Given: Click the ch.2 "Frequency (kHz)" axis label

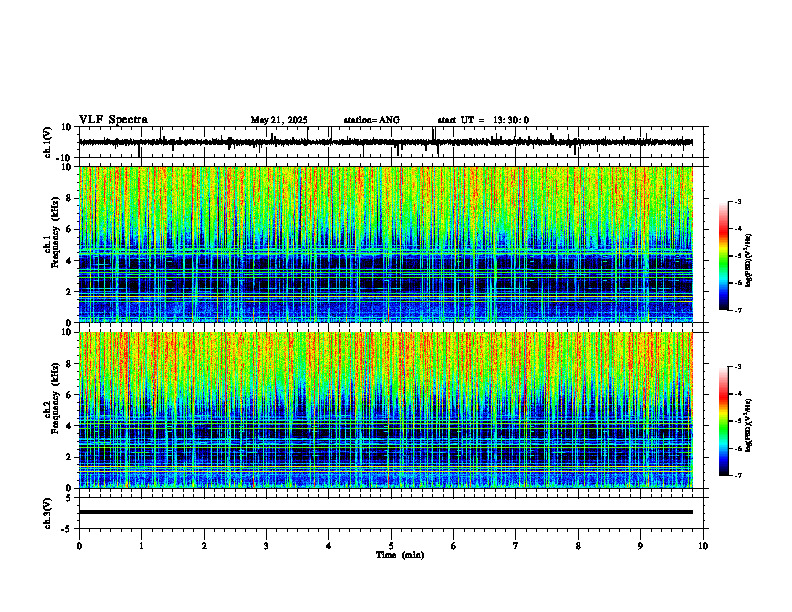Looking at the screenshot, I should (55, 398).
